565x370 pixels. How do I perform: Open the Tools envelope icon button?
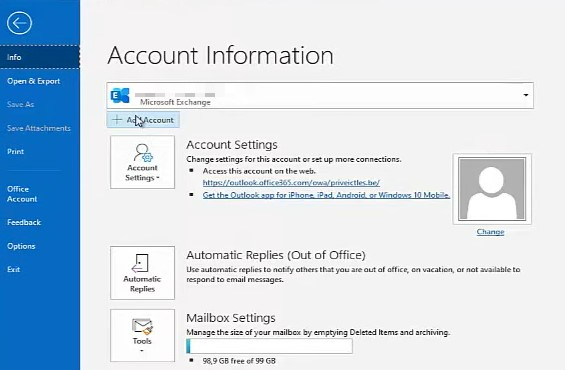(142, 335)
